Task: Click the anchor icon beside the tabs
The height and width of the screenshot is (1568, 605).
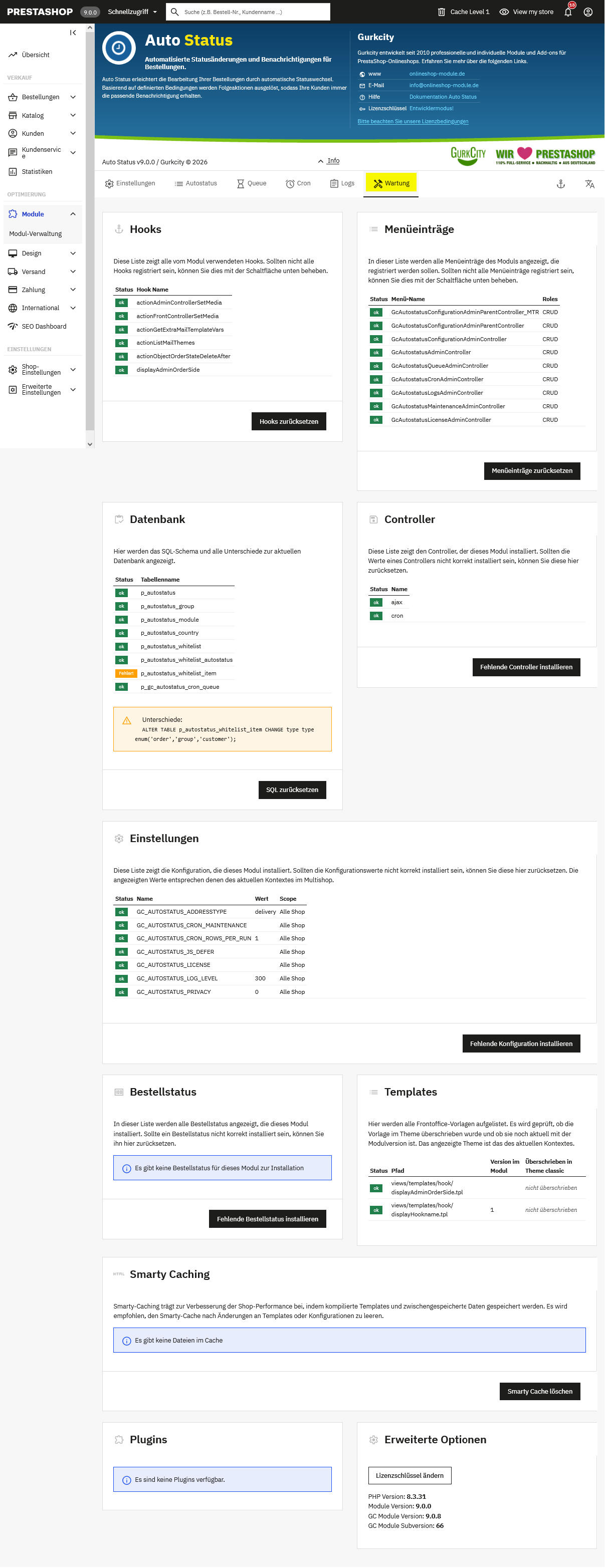Action: pos(561,184)
